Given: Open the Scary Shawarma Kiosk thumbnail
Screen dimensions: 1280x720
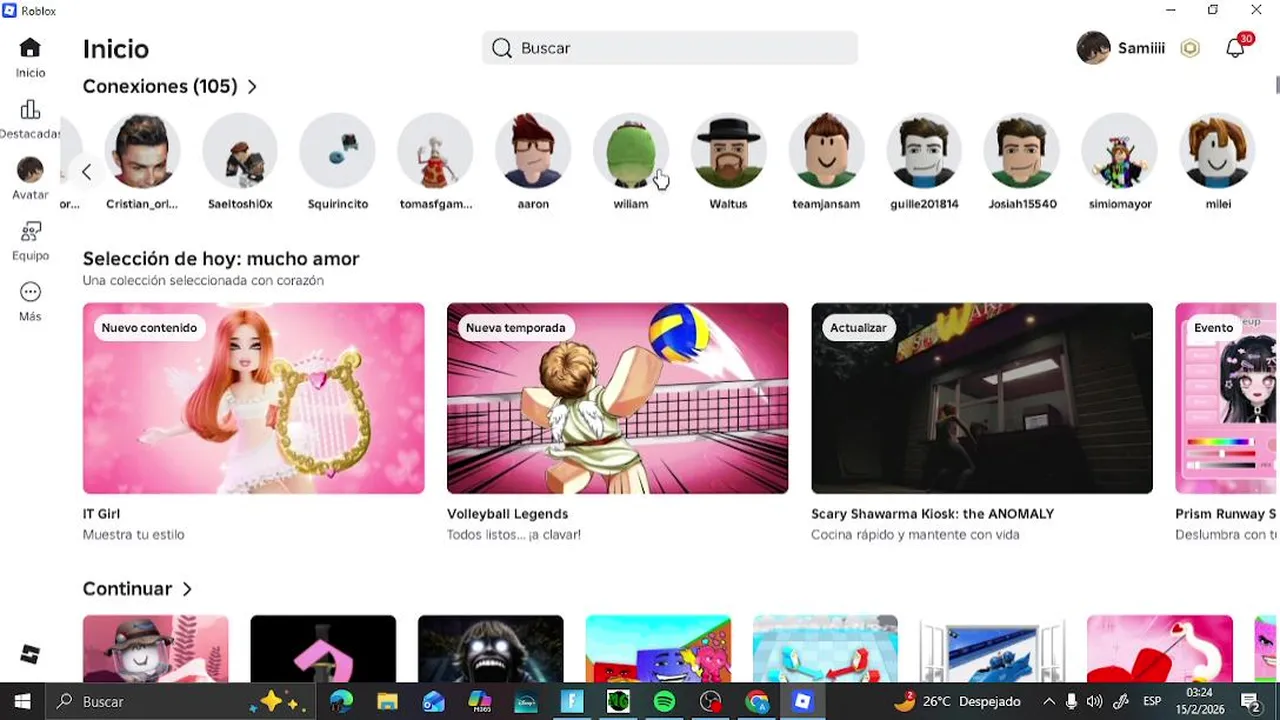Looking at the screenshot, I should 982,398.
